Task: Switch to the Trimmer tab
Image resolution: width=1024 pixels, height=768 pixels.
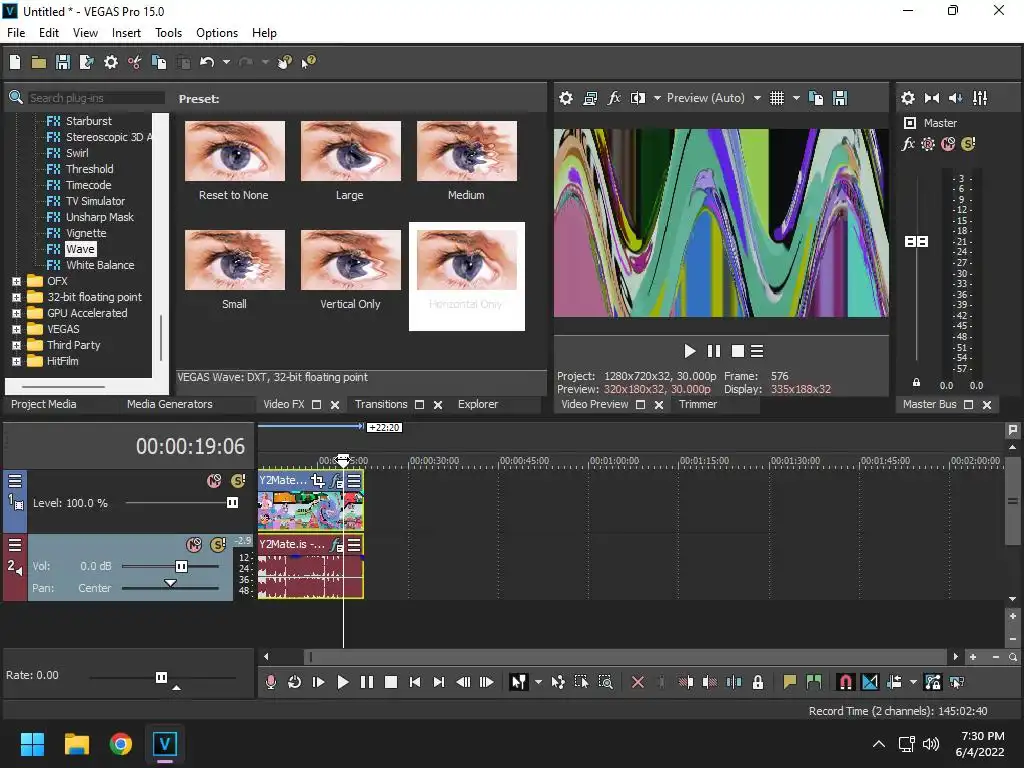Action: (x=697, y=404)
